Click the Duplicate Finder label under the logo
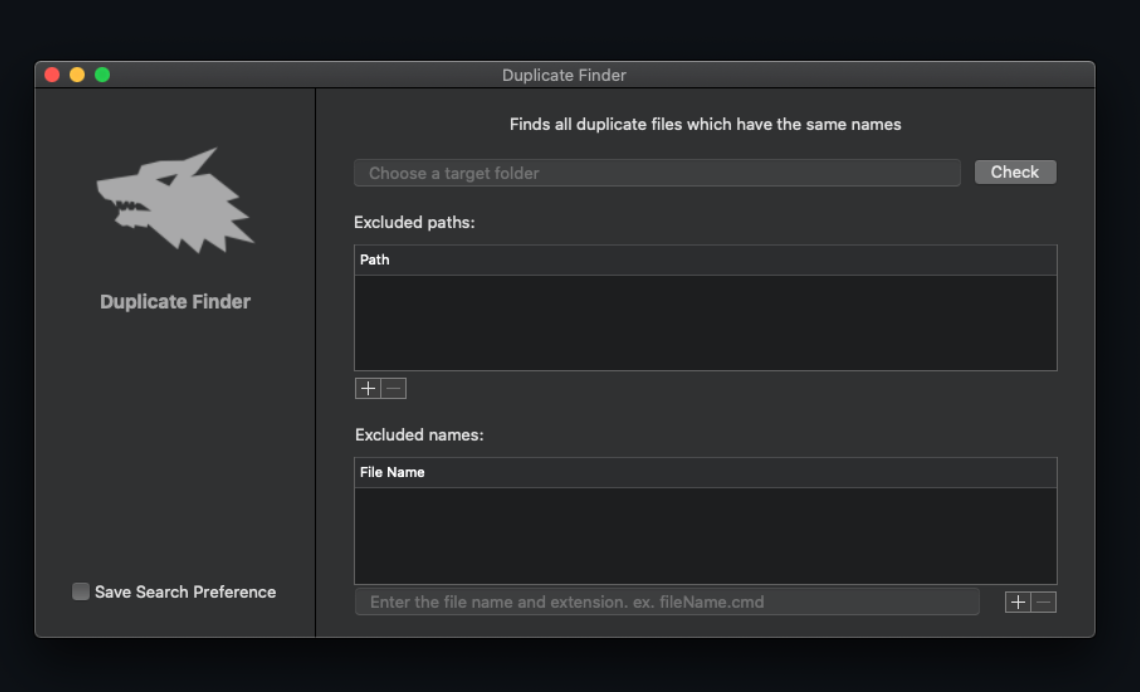This screenshot has height=692, width=1140. 175,302
